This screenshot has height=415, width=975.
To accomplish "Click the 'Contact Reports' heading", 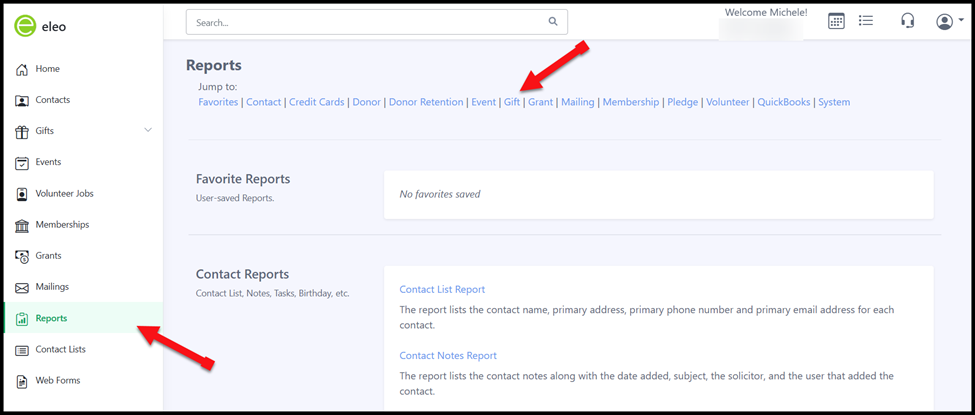I will click(243, 274).
